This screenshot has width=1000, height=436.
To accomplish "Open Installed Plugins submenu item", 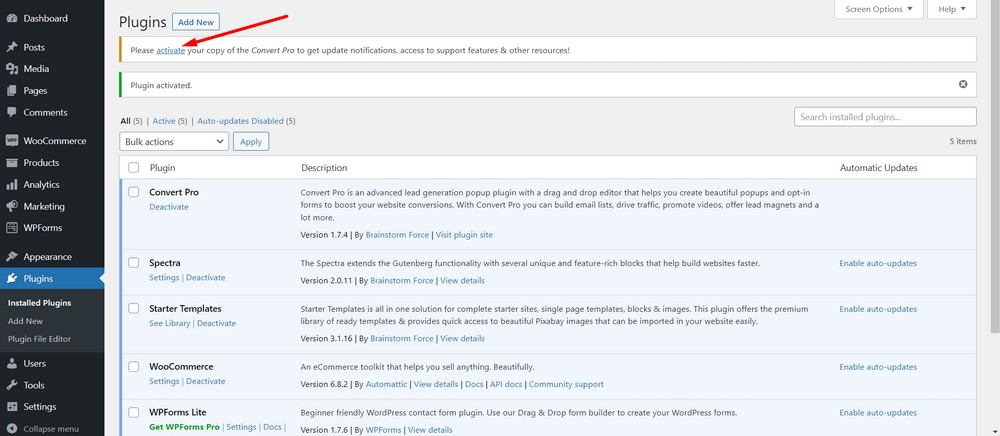I will click(40, 303).
